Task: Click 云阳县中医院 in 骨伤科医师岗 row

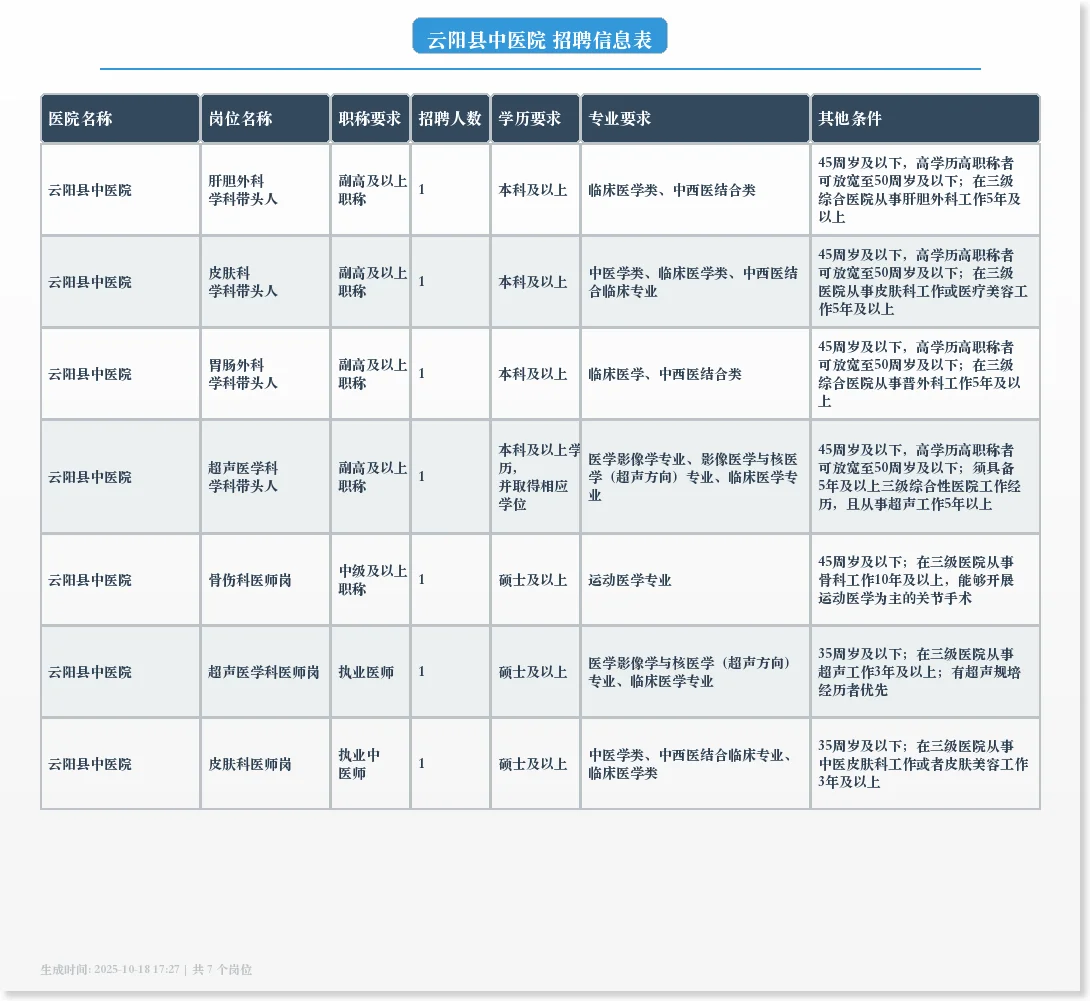Action: pyautogui.click(x=120, y=580)
